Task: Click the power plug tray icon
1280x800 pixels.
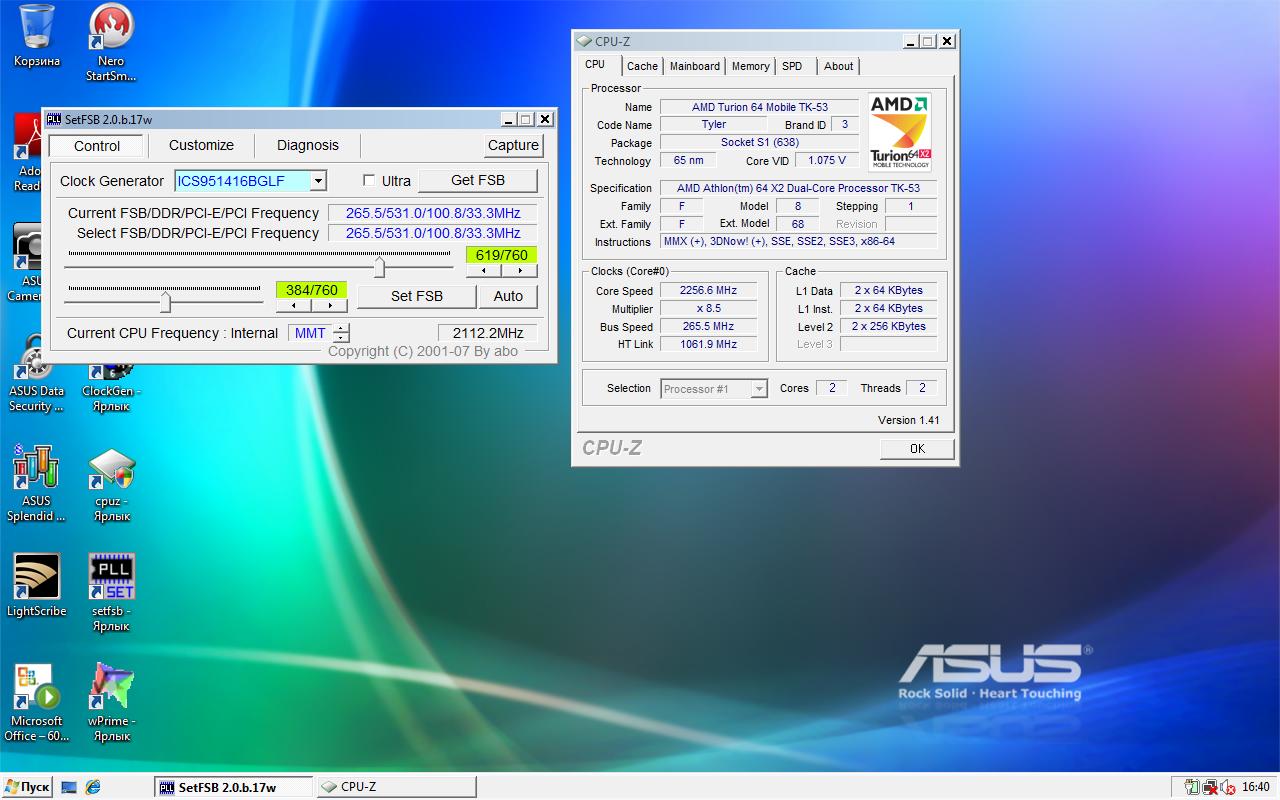Action: (x=1191, y=787)
